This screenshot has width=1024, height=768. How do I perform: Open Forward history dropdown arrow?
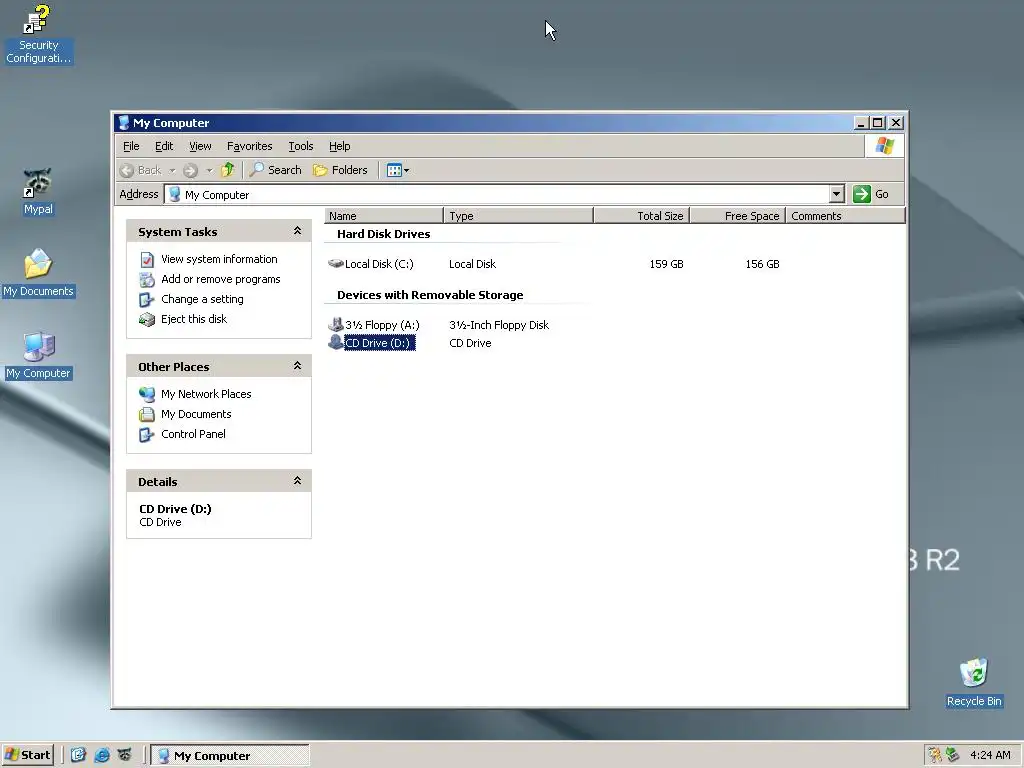(x=210, y=170)
